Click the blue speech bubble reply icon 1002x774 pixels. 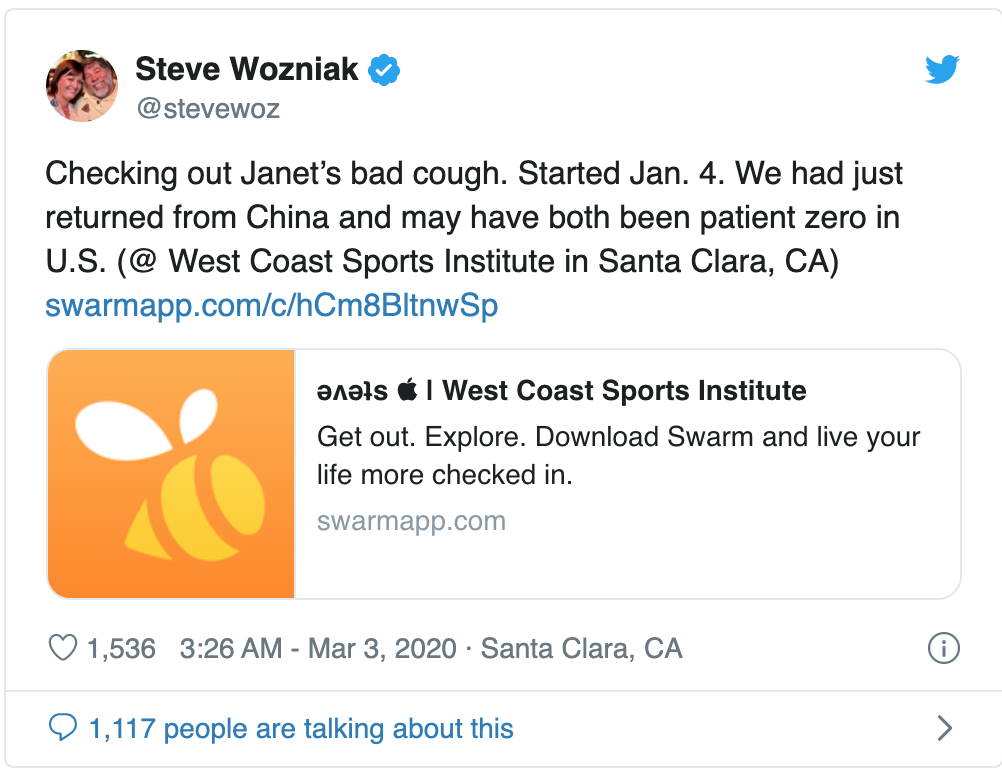pyautogui.click(x=63, y=728)
